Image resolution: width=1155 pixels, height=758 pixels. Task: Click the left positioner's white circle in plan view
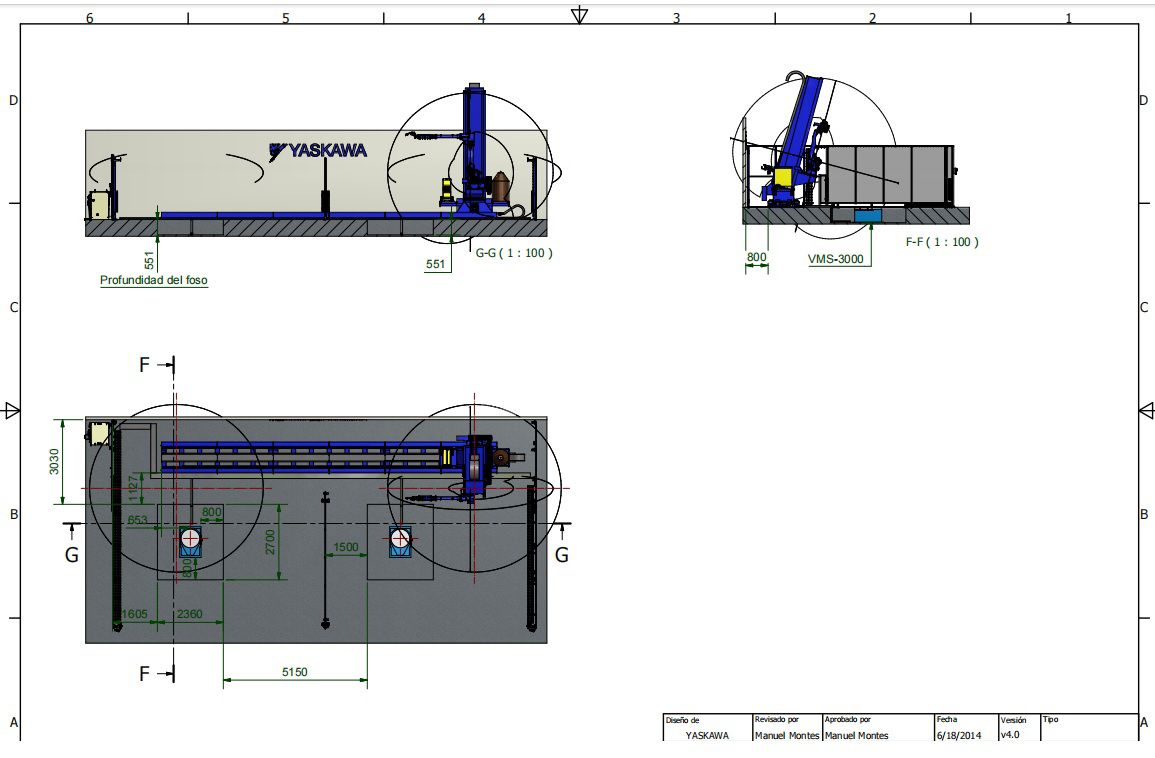[x=190, y=538]
